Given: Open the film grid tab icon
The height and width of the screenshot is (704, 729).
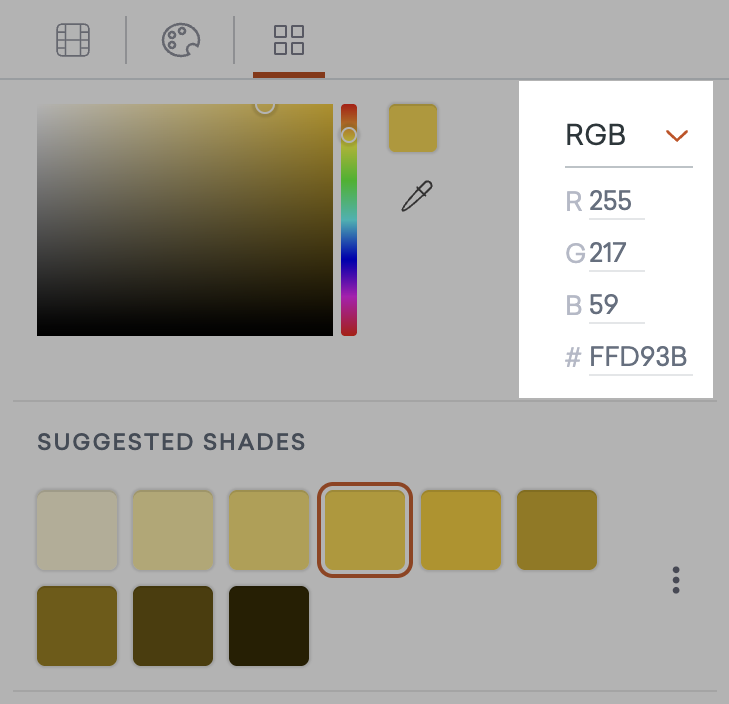Looking at the screenshot, I should [73, 40].
